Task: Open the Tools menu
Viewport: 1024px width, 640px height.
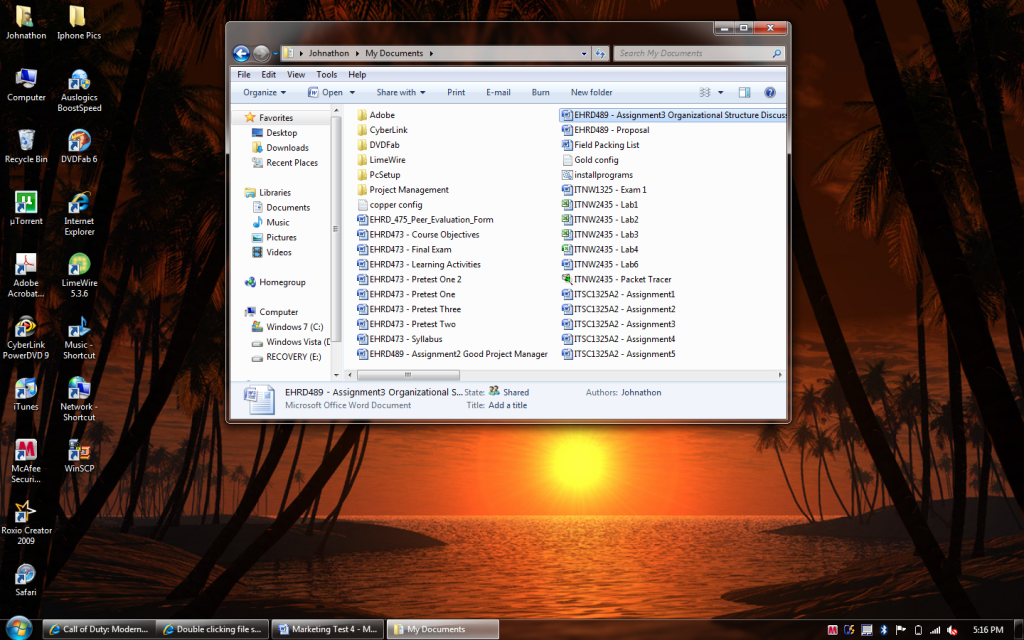Action: coord(326,74)
